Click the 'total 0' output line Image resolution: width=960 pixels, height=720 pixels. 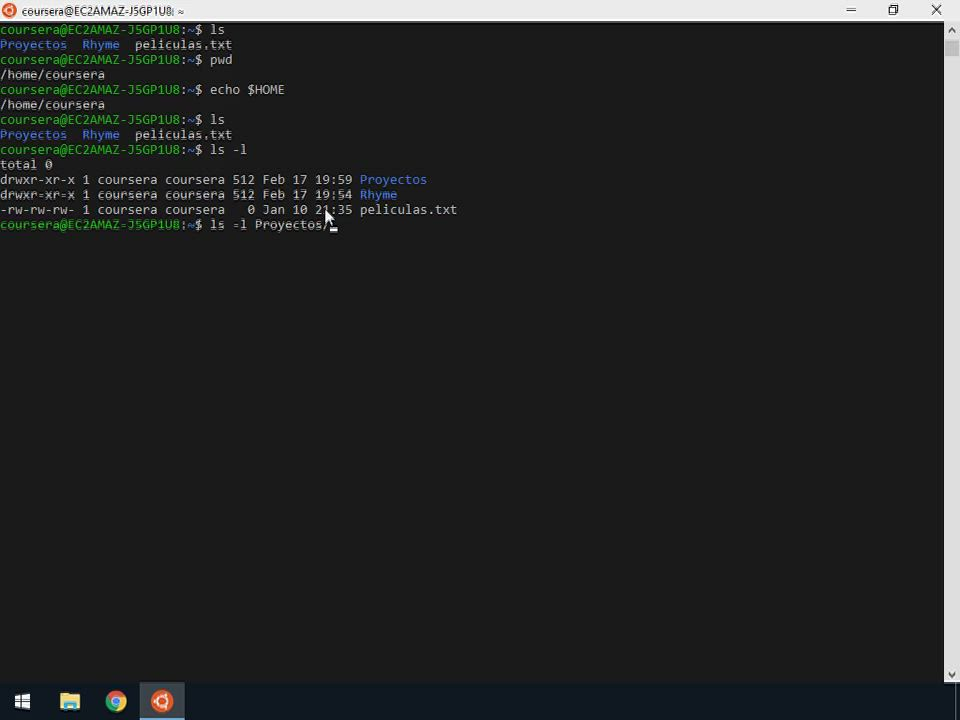(x=26, y=165)
